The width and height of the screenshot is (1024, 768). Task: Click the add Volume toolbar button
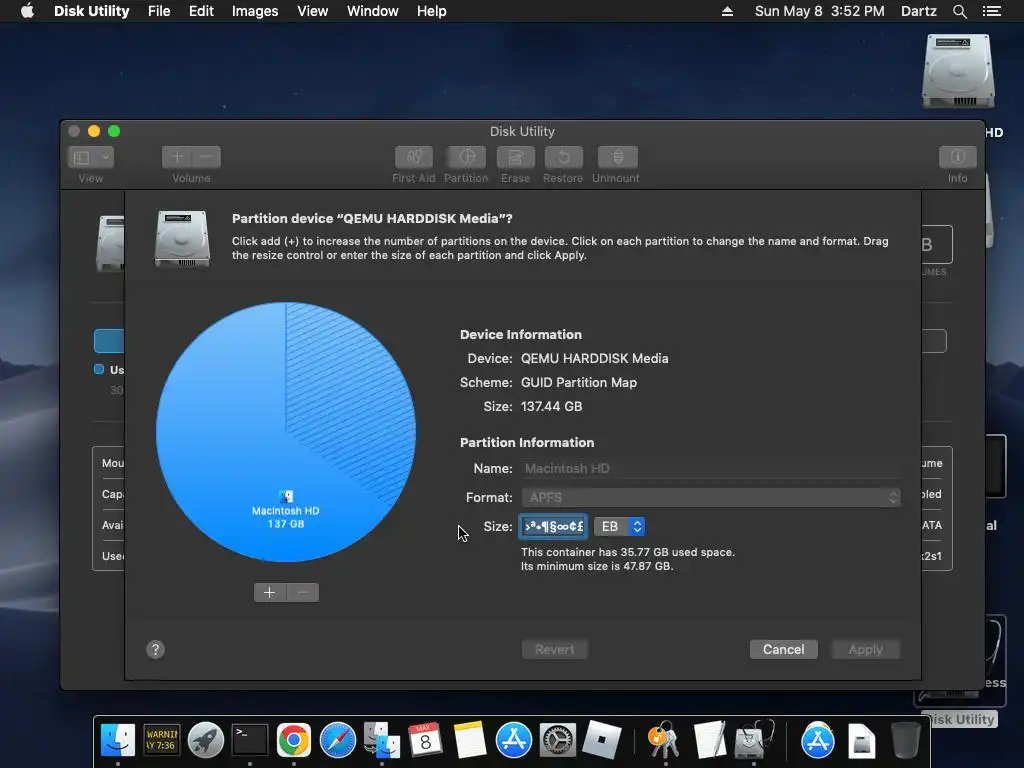[x=177, y=157]
